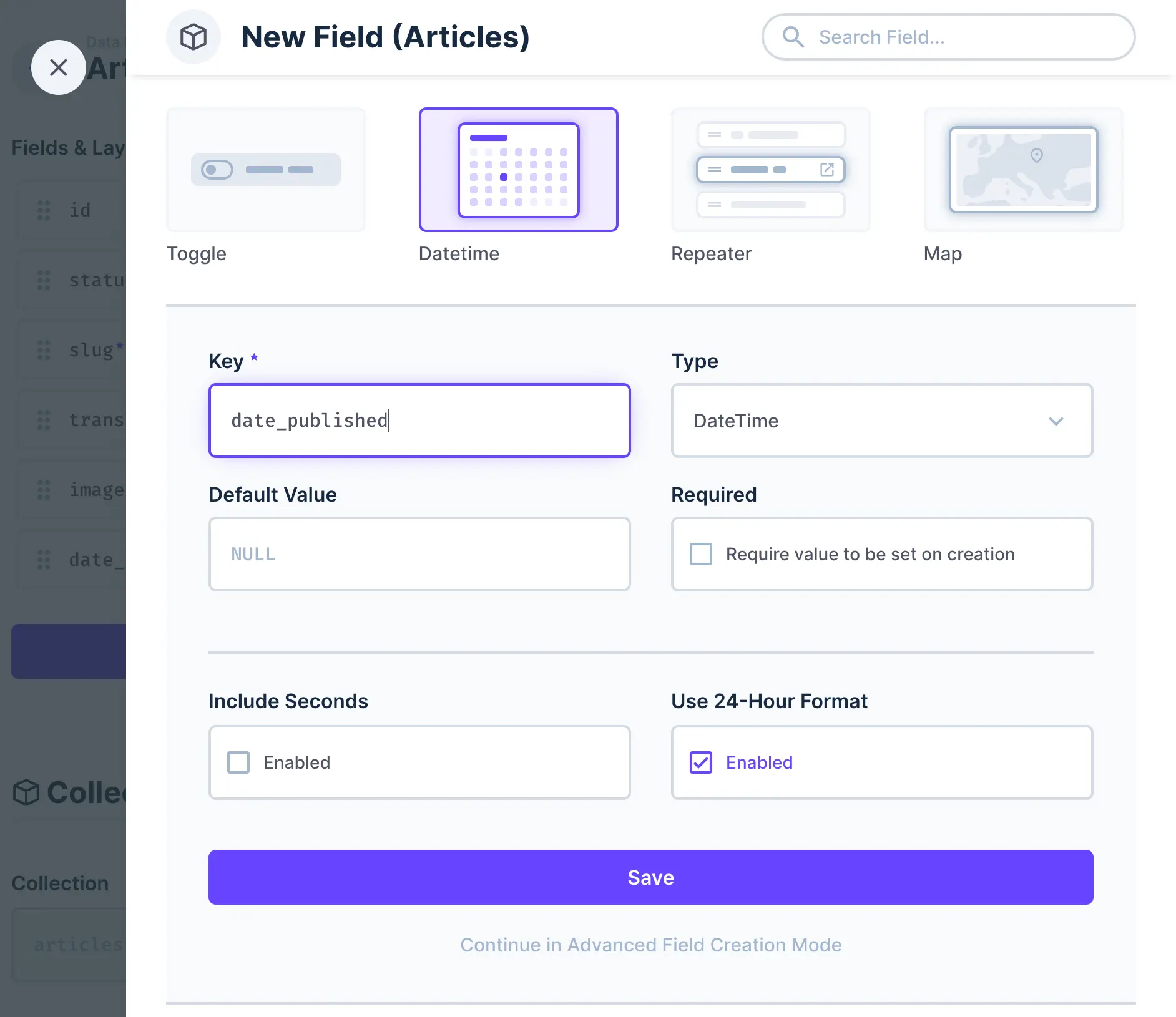
Task: Click the magnifier icon in the search bar
Action: tap(793, 37)
